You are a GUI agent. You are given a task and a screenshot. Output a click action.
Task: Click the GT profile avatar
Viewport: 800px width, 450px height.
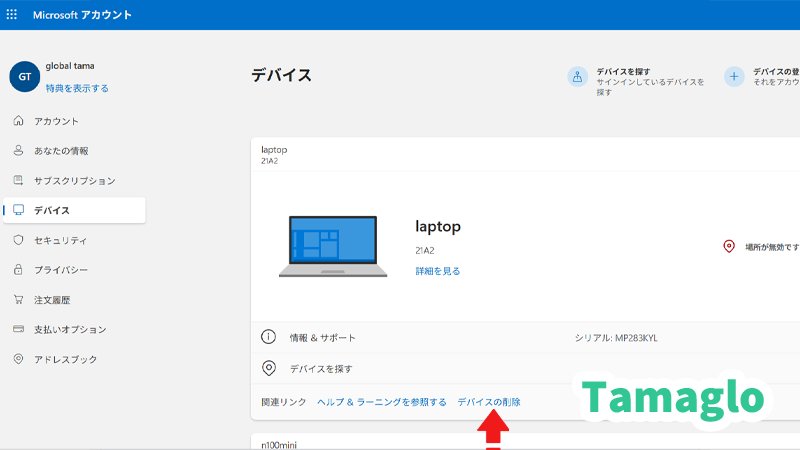click(24, 77)
